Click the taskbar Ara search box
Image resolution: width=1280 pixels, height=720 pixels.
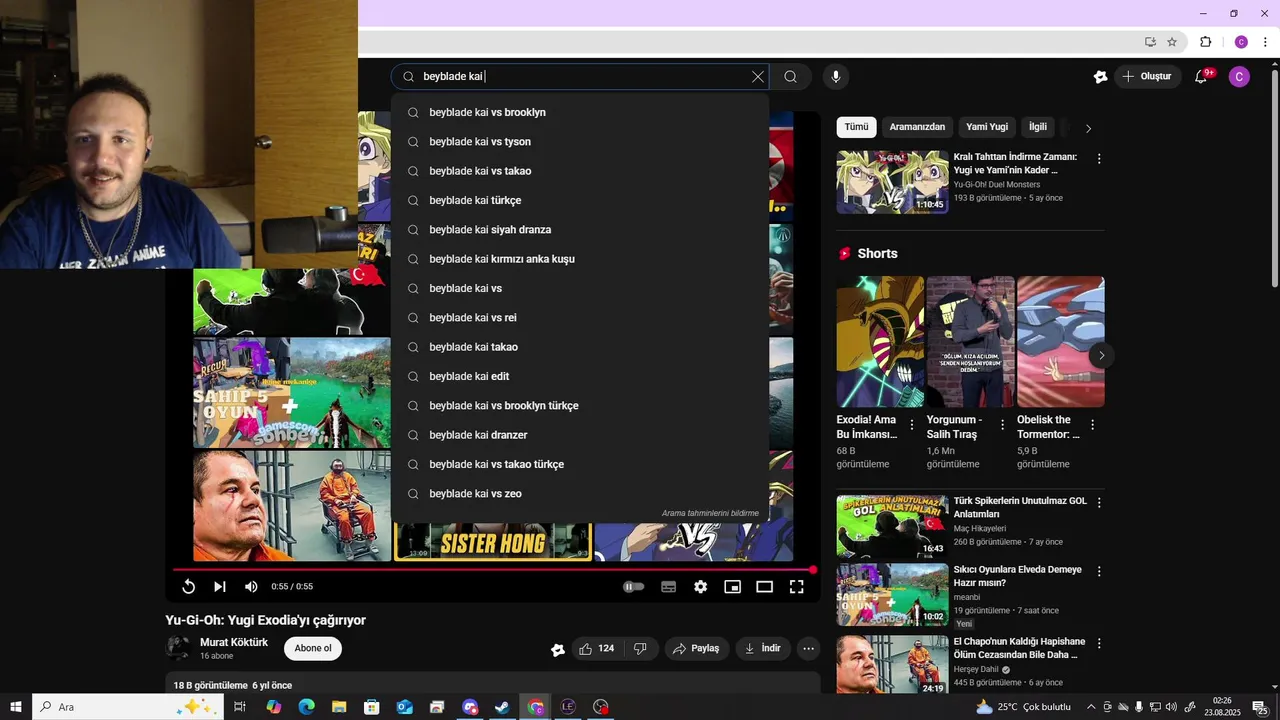point(127,707)
